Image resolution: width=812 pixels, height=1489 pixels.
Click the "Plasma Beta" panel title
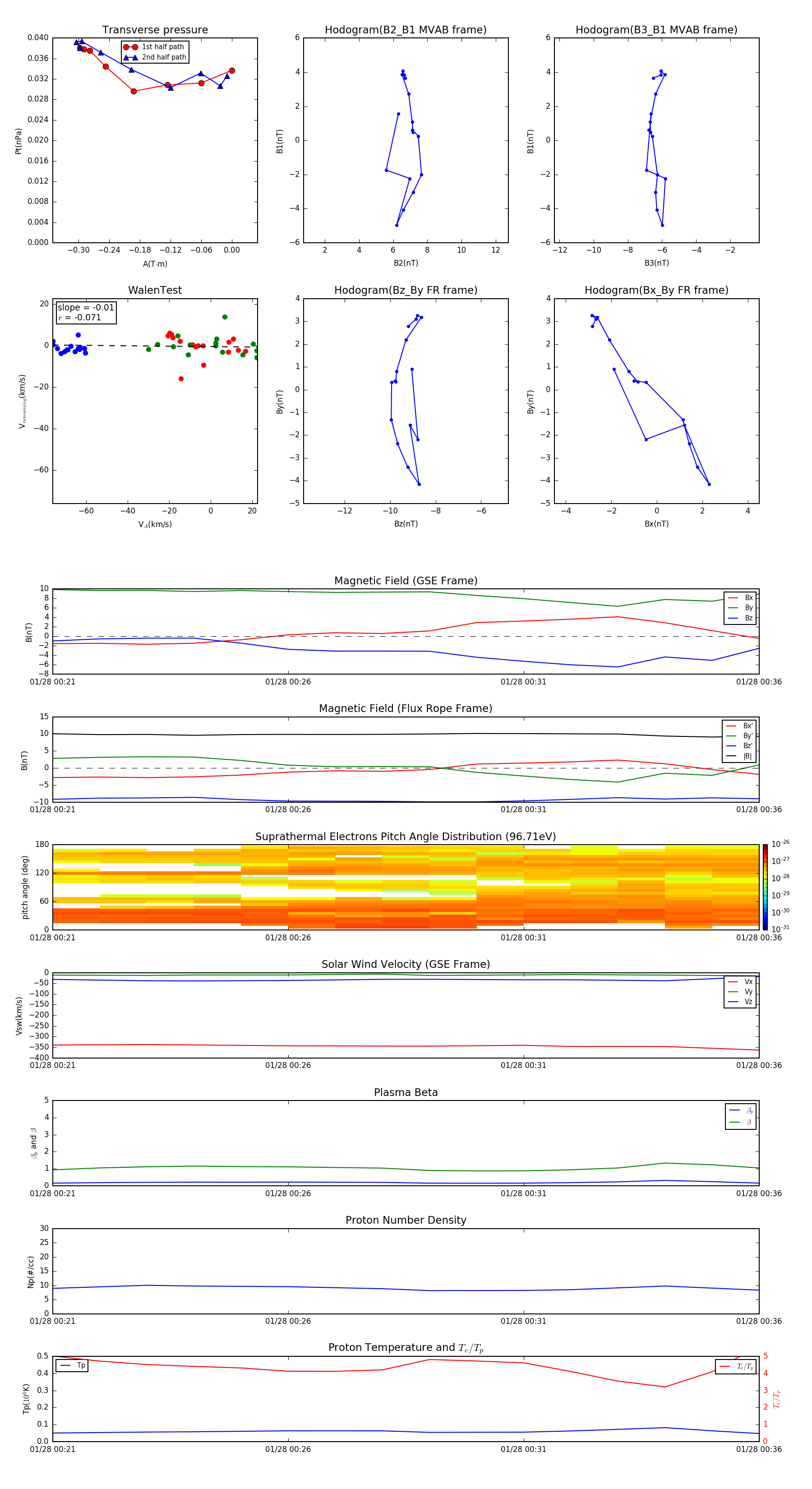click(406, 1092)
